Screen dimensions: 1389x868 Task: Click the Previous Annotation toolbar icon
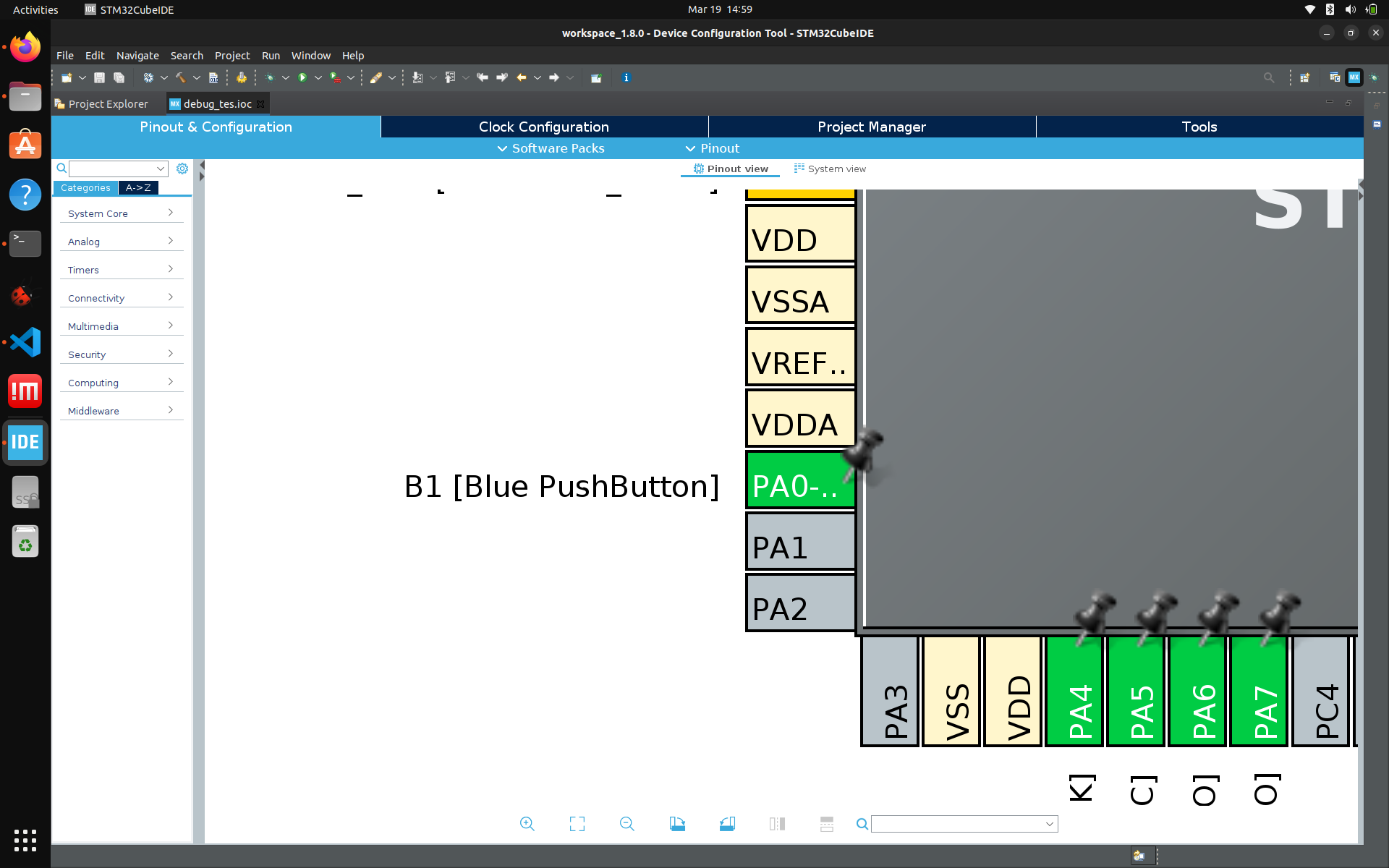coord(450,77)
